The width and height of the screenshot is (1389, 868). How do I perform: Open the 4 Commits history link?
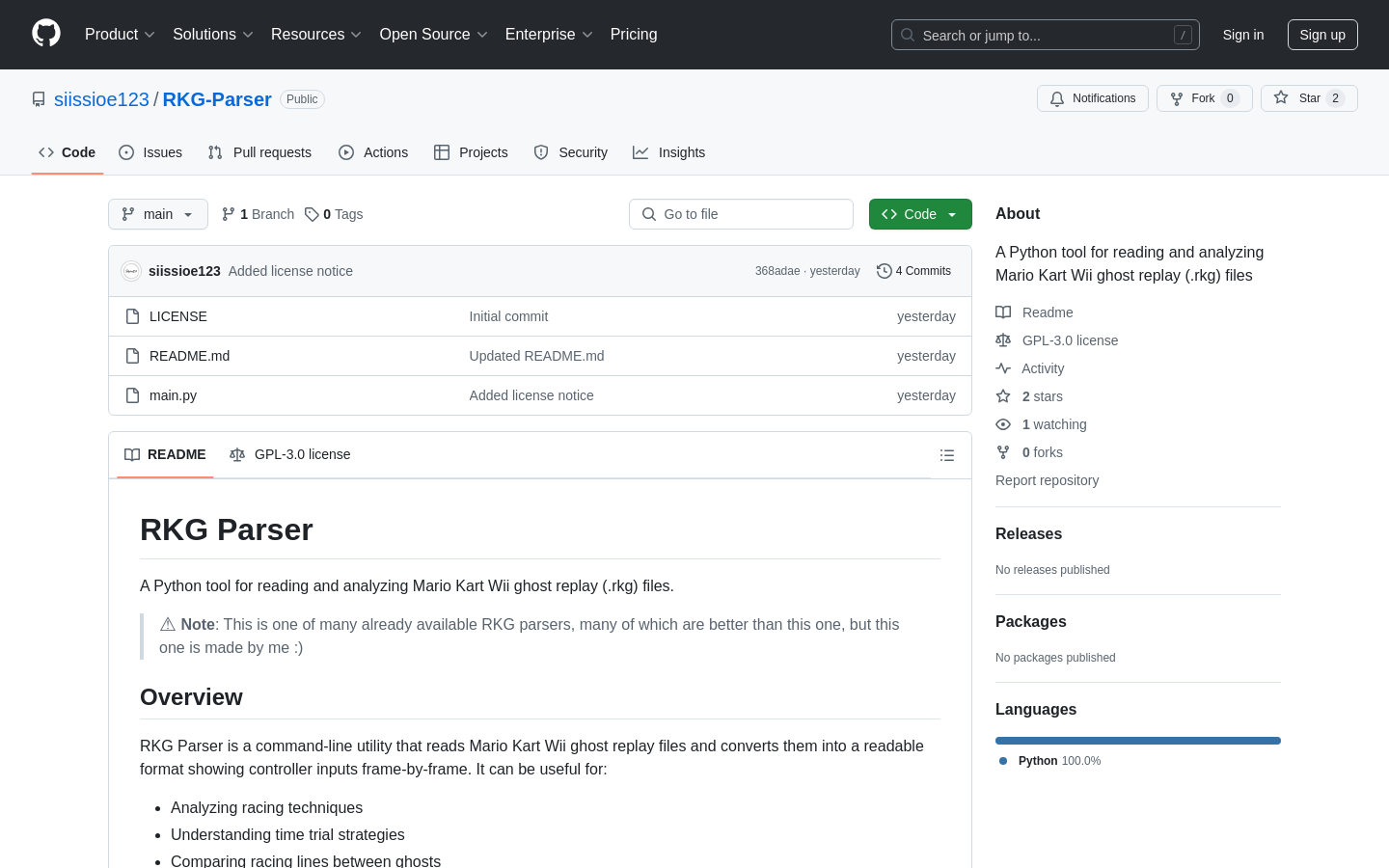tap(913, 271)
